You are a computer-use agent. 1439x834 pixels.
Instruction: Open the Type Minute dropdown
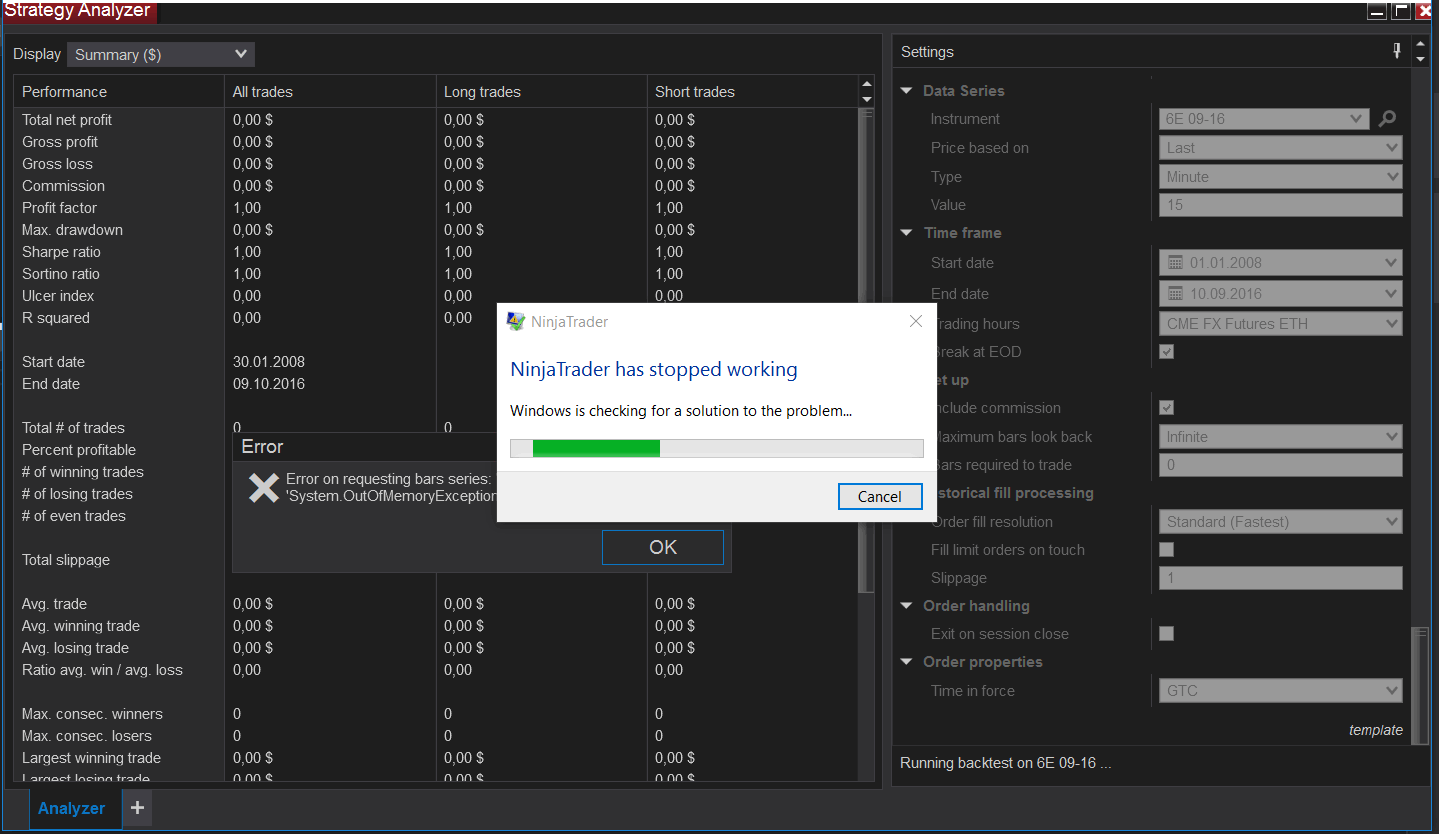point(1281,177)
